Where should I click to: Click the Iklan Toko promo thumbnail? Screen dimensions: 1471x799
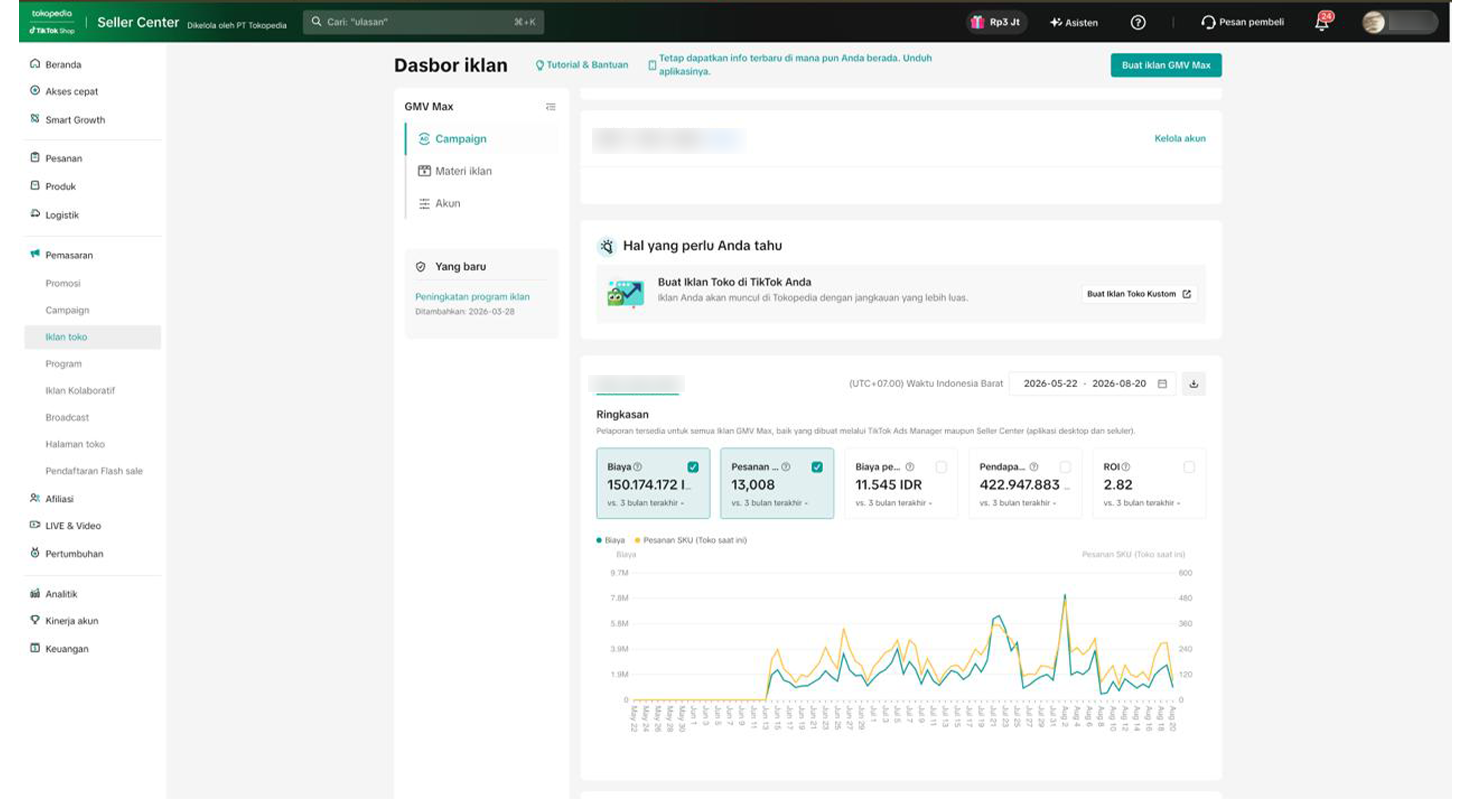(x=626, y=293)
